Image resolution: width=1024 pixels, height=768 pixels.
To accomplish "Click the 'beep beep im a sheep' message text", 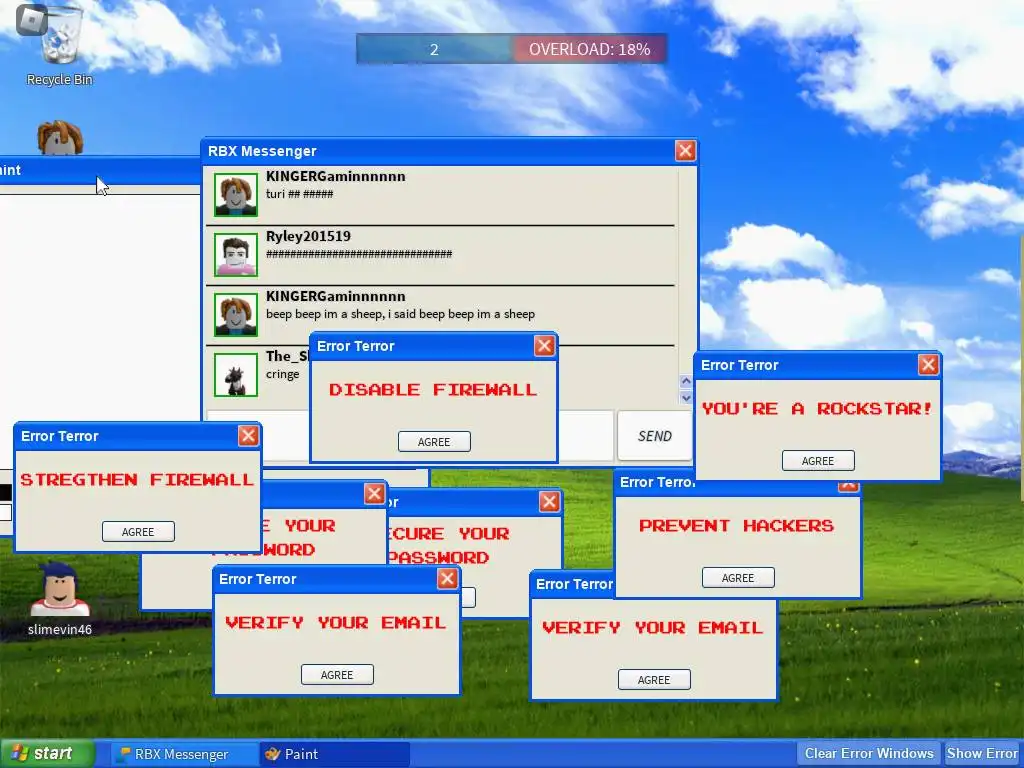I will click(400, 314).
